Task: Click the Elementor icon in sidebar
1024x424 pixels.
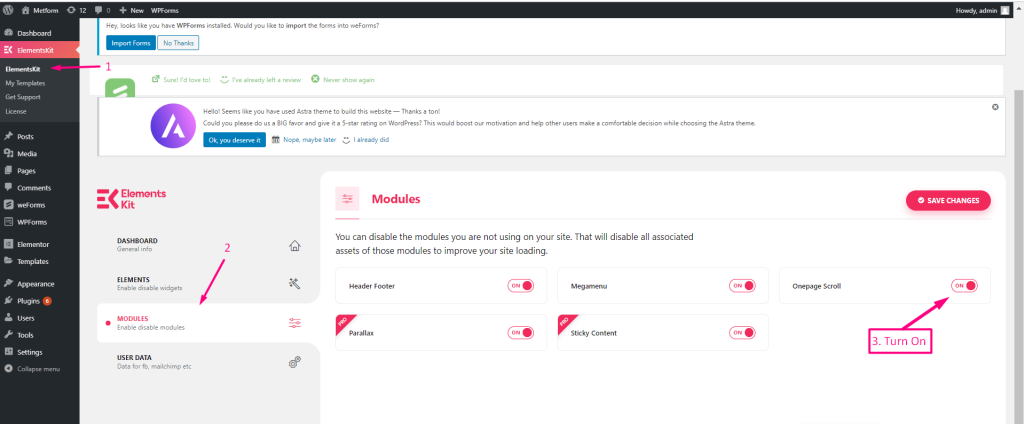Action: 8,244
